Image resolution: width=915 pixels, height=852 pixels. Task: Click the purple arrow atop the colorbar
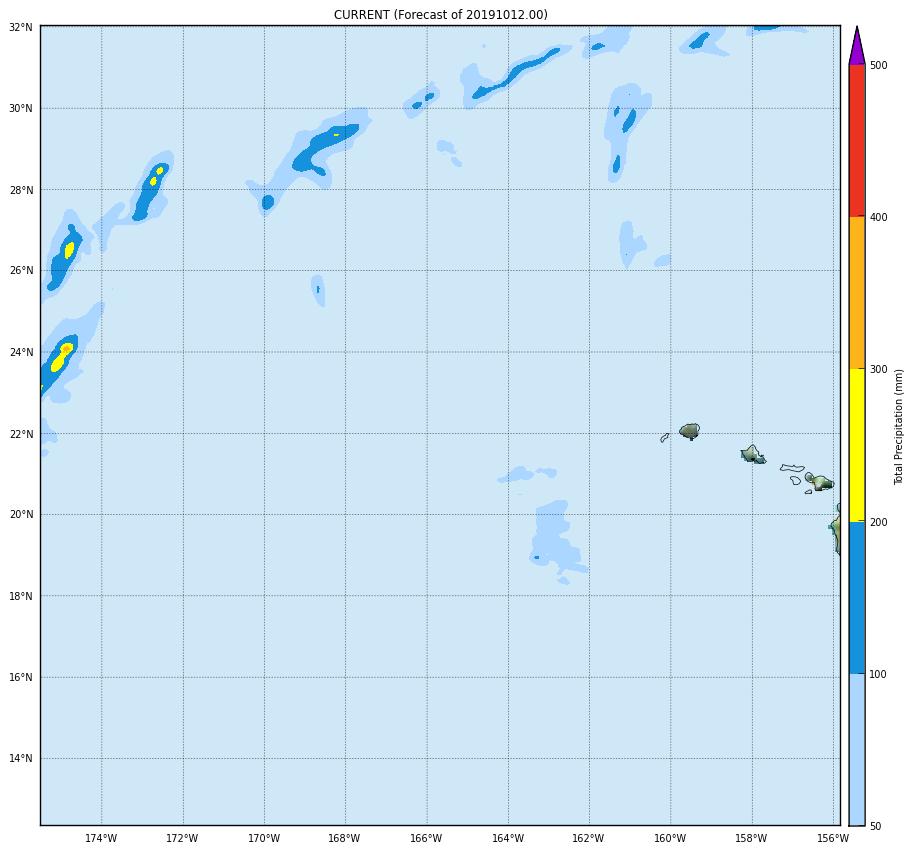click(856, 48)
